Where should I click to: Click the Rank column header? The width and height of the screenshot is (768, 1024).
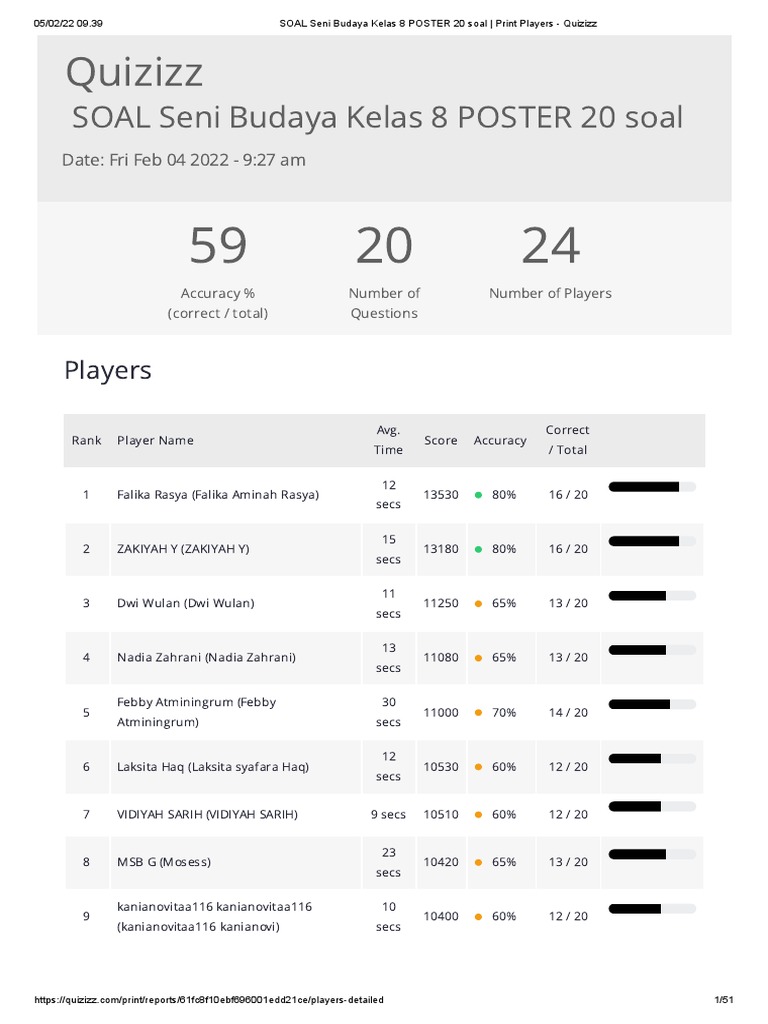[87, 440]
